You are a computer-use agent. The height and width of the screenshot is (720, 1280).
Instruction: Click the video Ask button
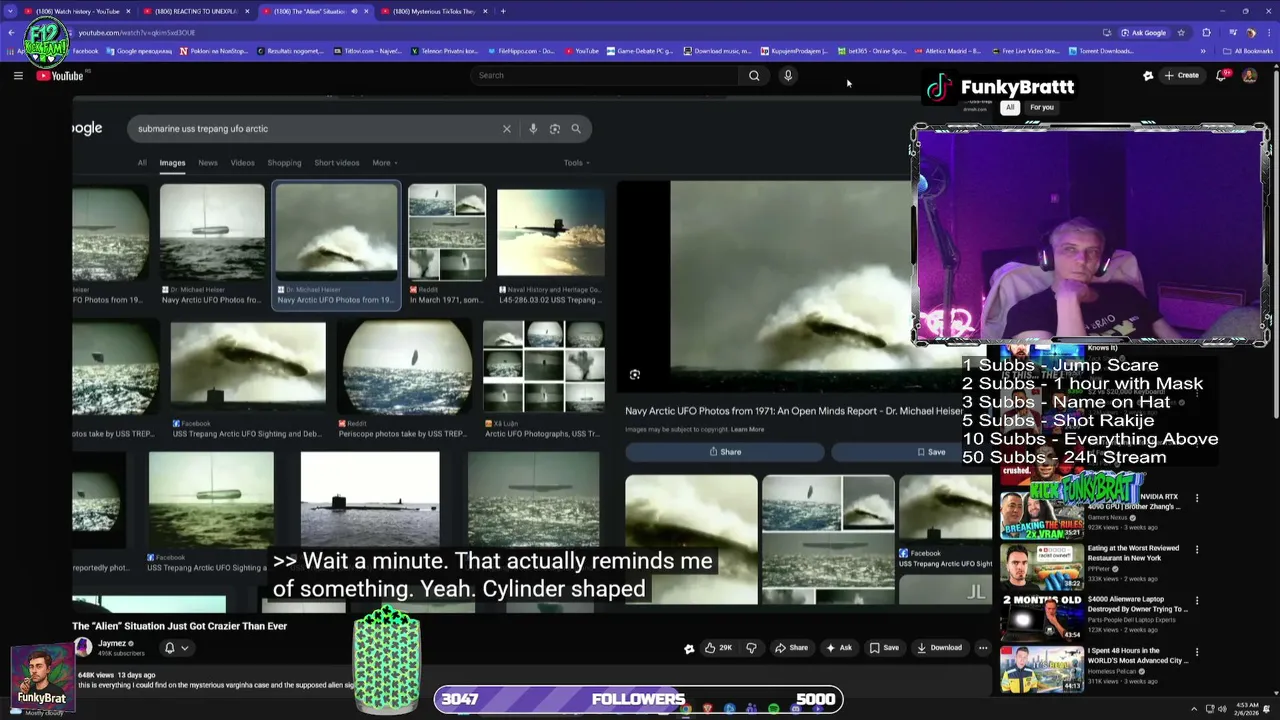[x=839, y=648]
